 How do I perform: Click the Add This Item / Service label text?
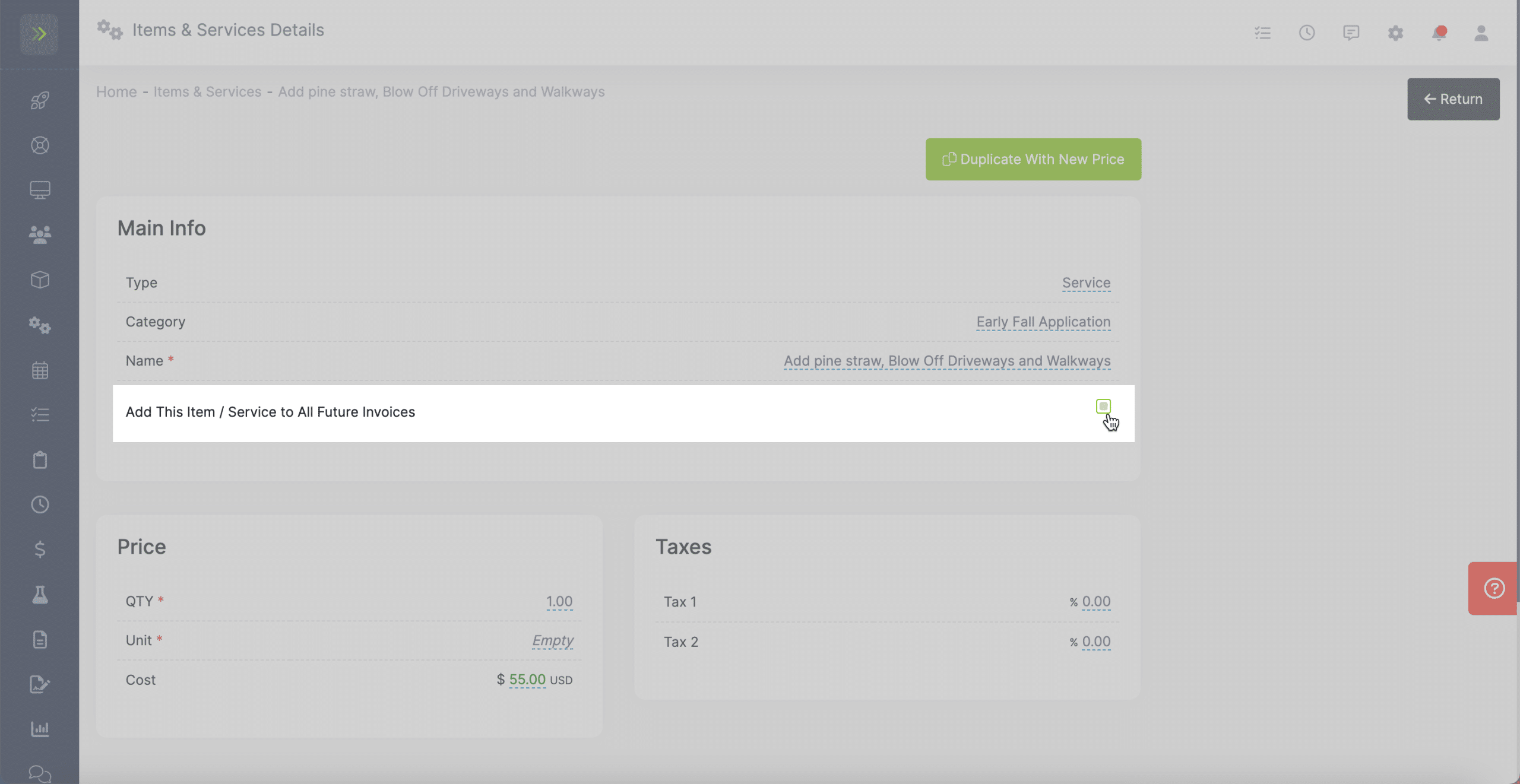tap(270, 412)
